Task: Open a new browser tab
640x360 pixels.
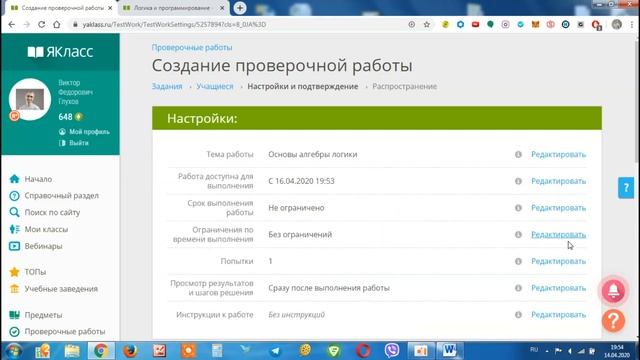Action: pyautogui.click(x=240, y=8)
